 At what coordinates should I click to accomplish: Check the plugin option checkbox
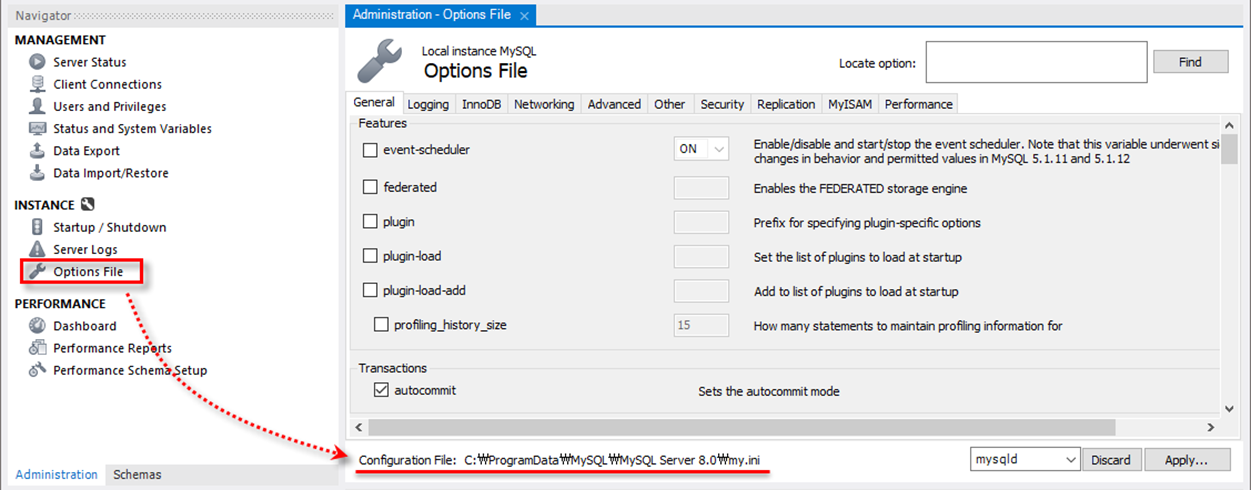pos(370,222)
